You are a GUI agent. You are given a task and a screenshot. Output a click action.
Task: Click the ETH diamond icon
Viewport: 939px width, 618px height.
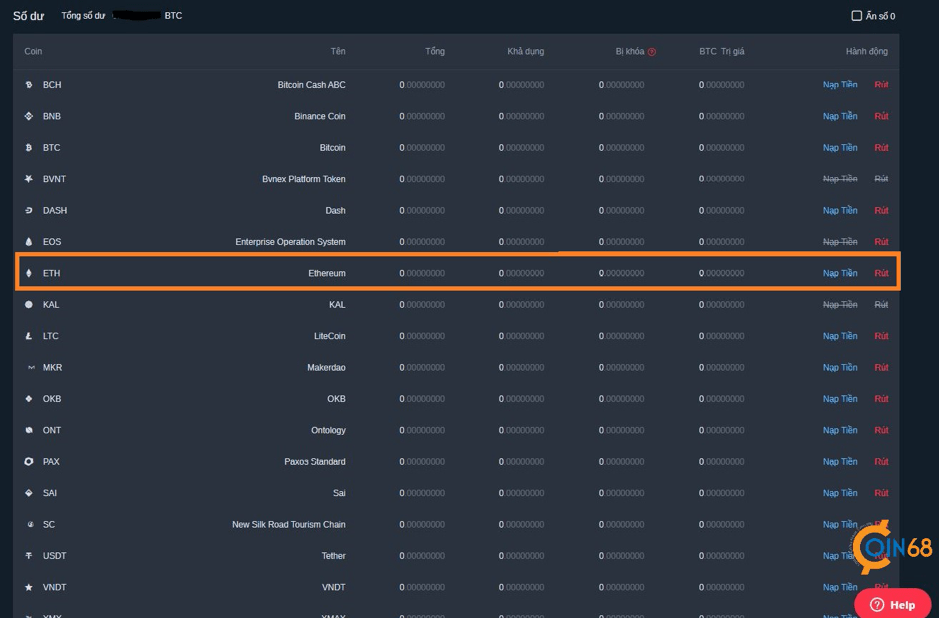(x=29, y=273)
